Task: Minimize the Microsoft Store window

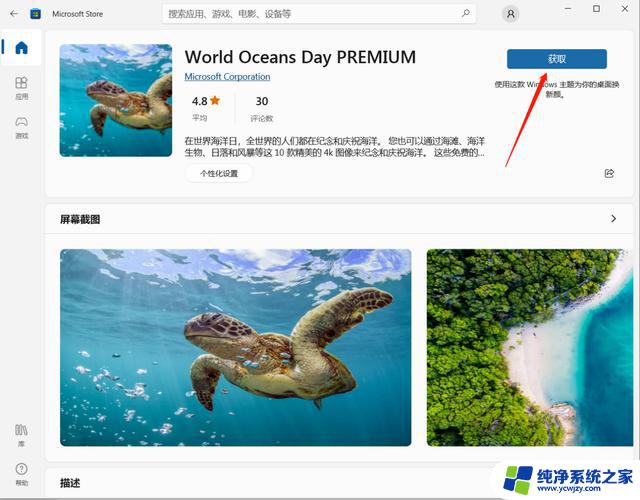Action: 568,9
